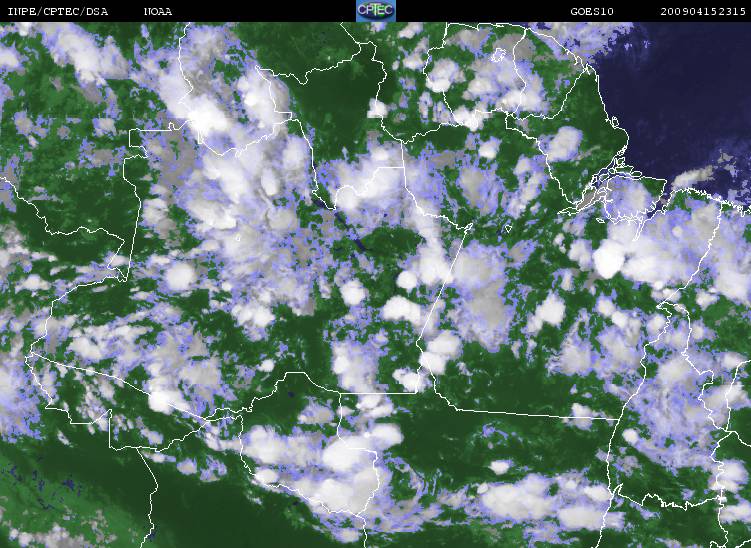Click the bright cloud on the lower-left border line
This screenshot has height=548, width=751.
pyautogui.click(x=160, y=401)
